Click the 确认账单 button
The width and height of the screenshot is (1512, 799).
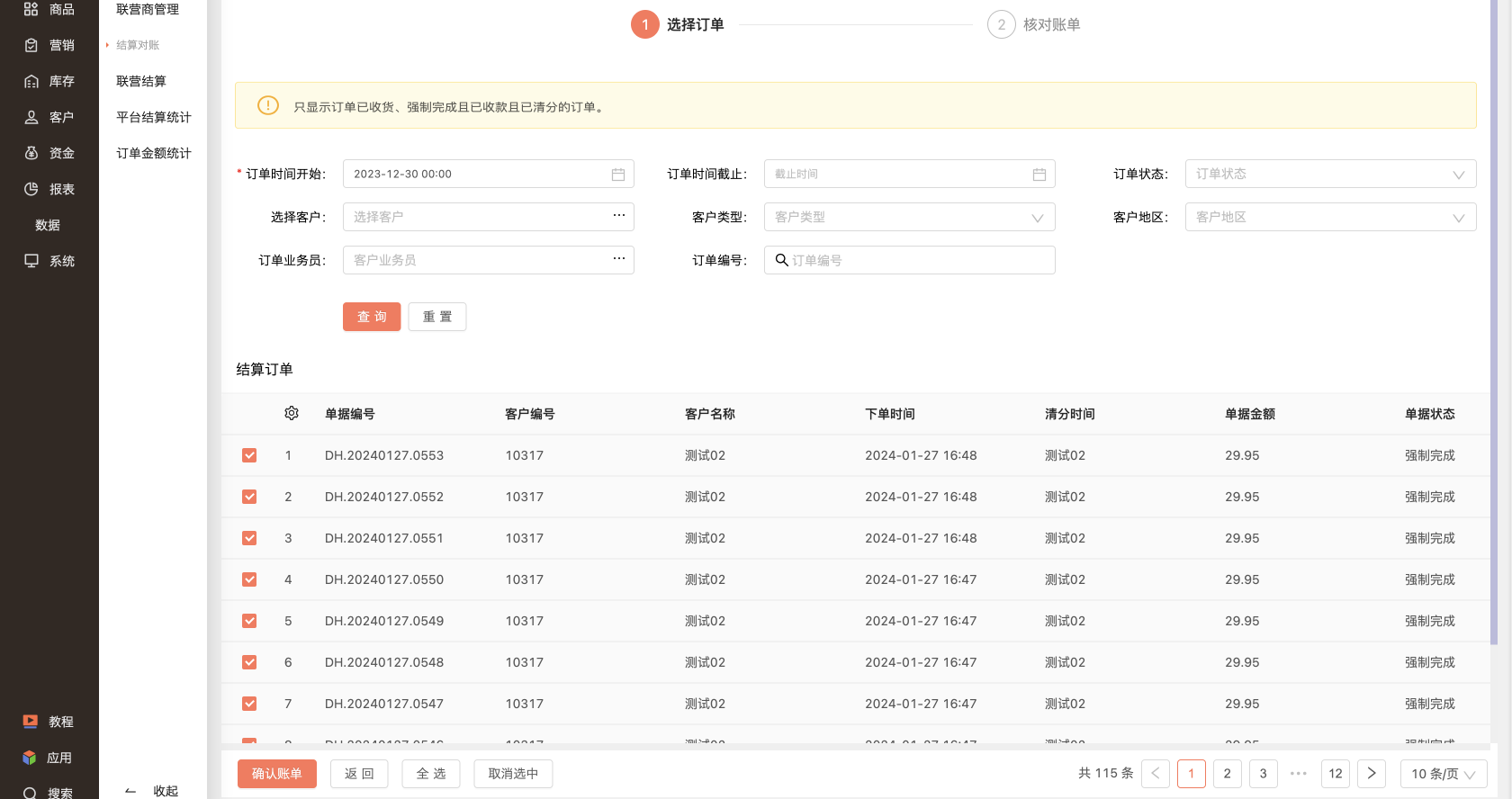pyautogui.click(x=277, y=774)
